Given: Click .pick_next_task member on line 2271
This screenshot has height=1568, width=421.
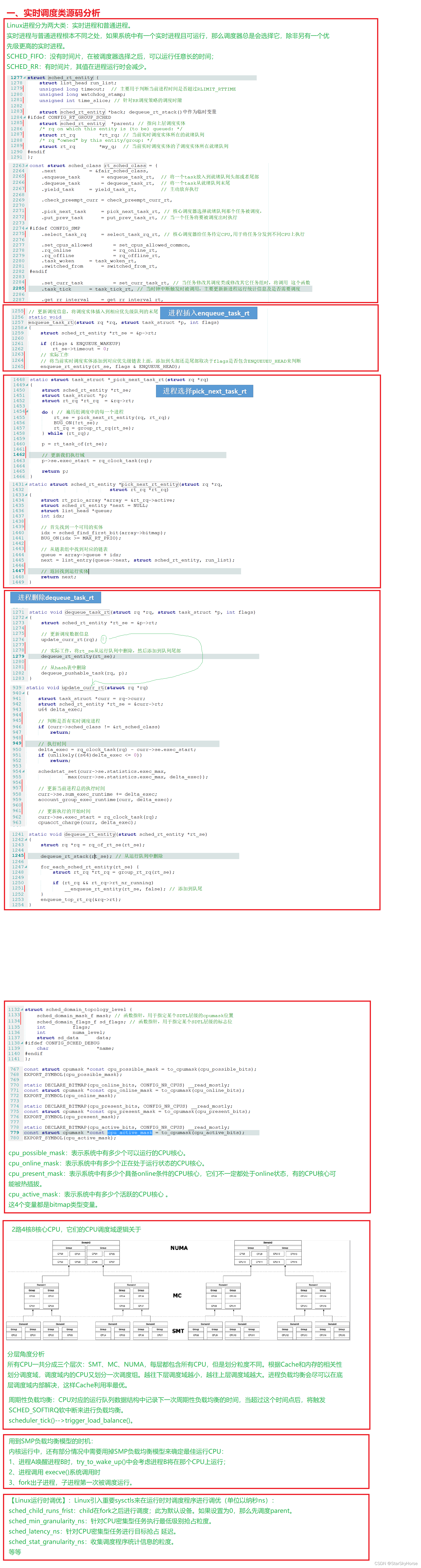Looking at the screenshot, I should pos(64,212).
